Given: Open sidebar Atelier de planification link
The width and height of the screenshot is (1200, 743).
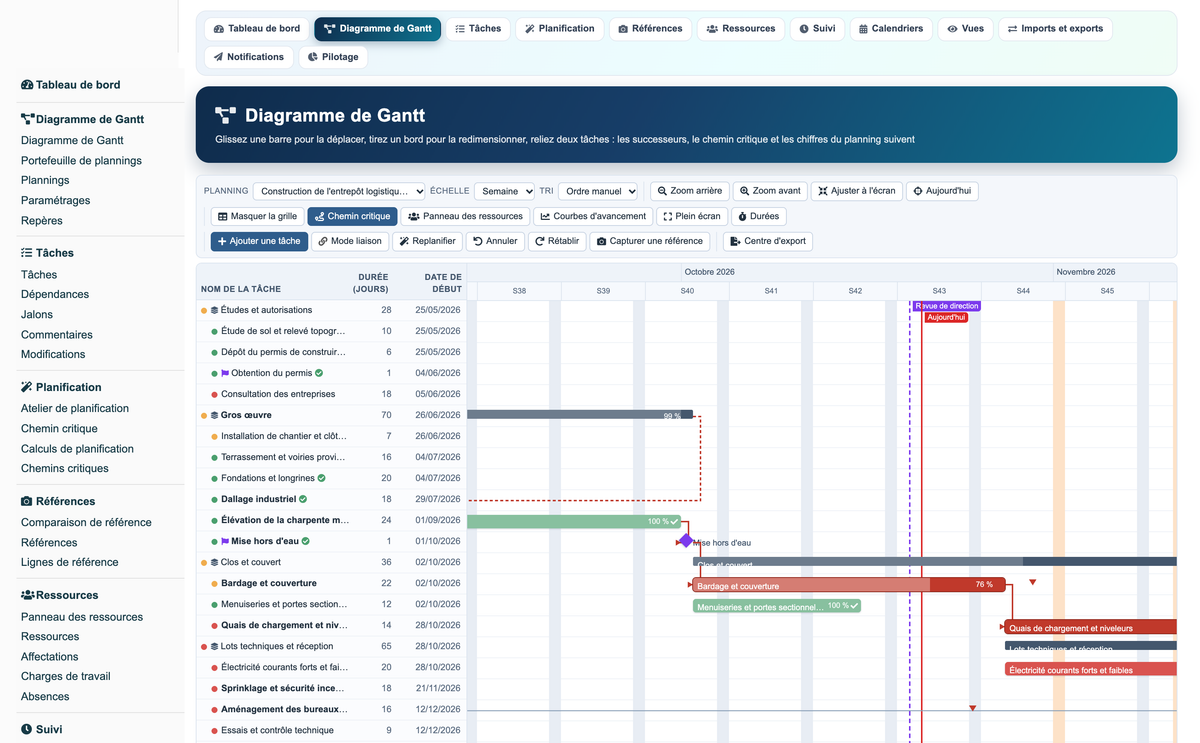Looking at the screenshot, I should pyautogui.click(x=75, y=408).
